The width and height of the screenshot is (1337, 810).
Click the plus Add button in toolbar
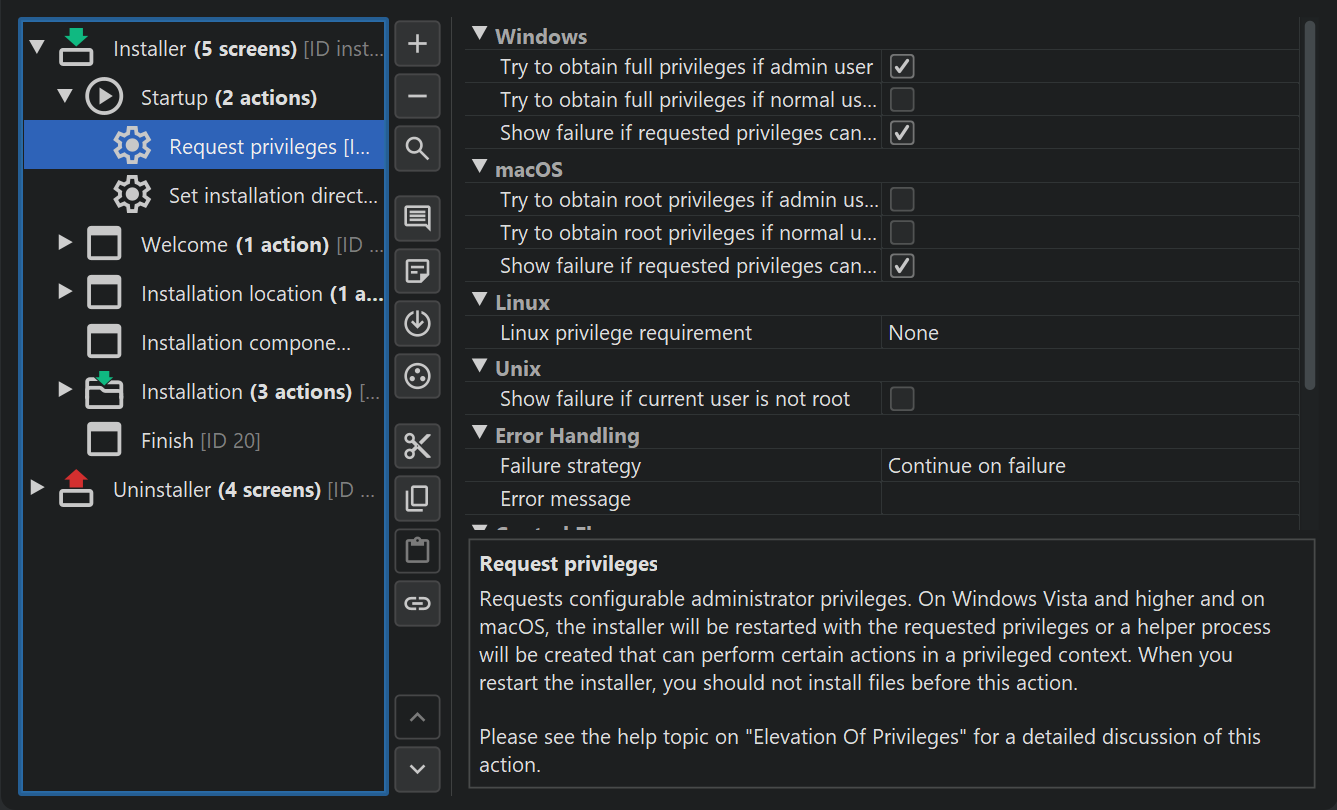click(418, 45)
